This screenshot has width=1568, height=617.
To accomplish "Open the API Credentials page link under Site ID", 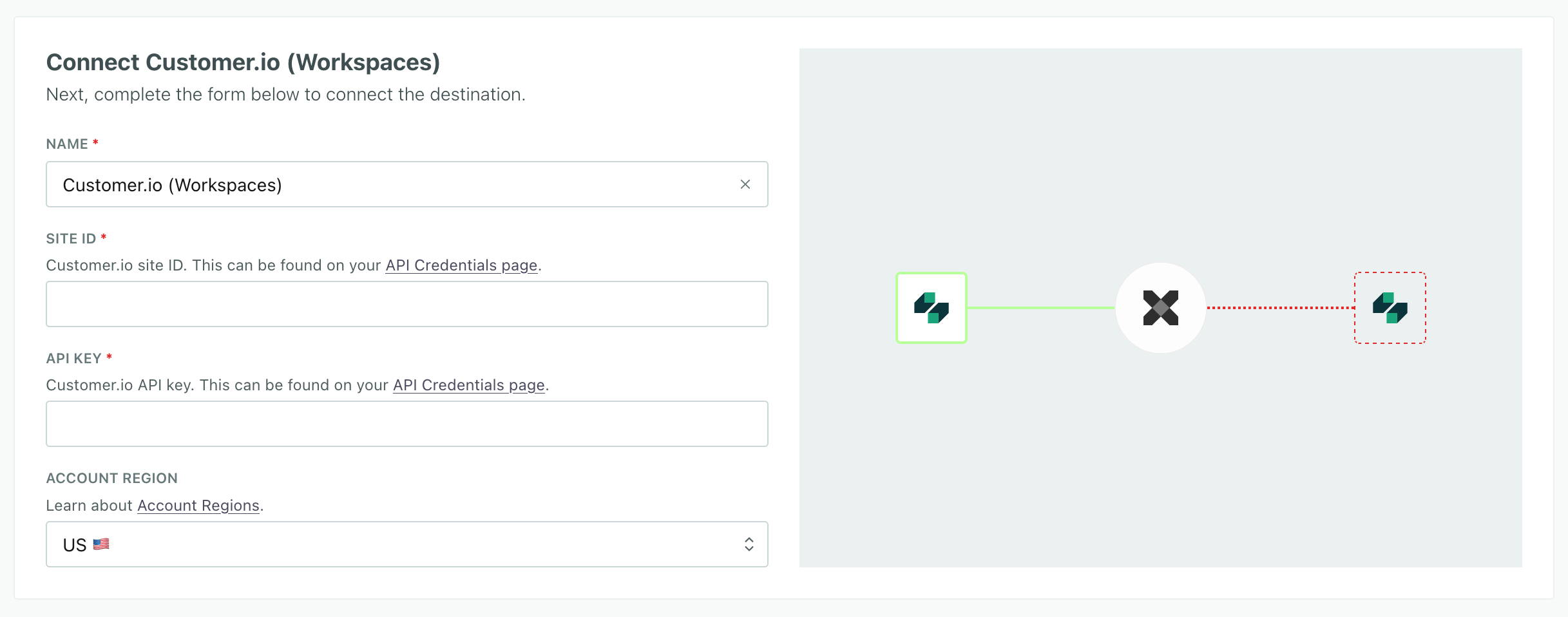I will [x=461, y=265].
